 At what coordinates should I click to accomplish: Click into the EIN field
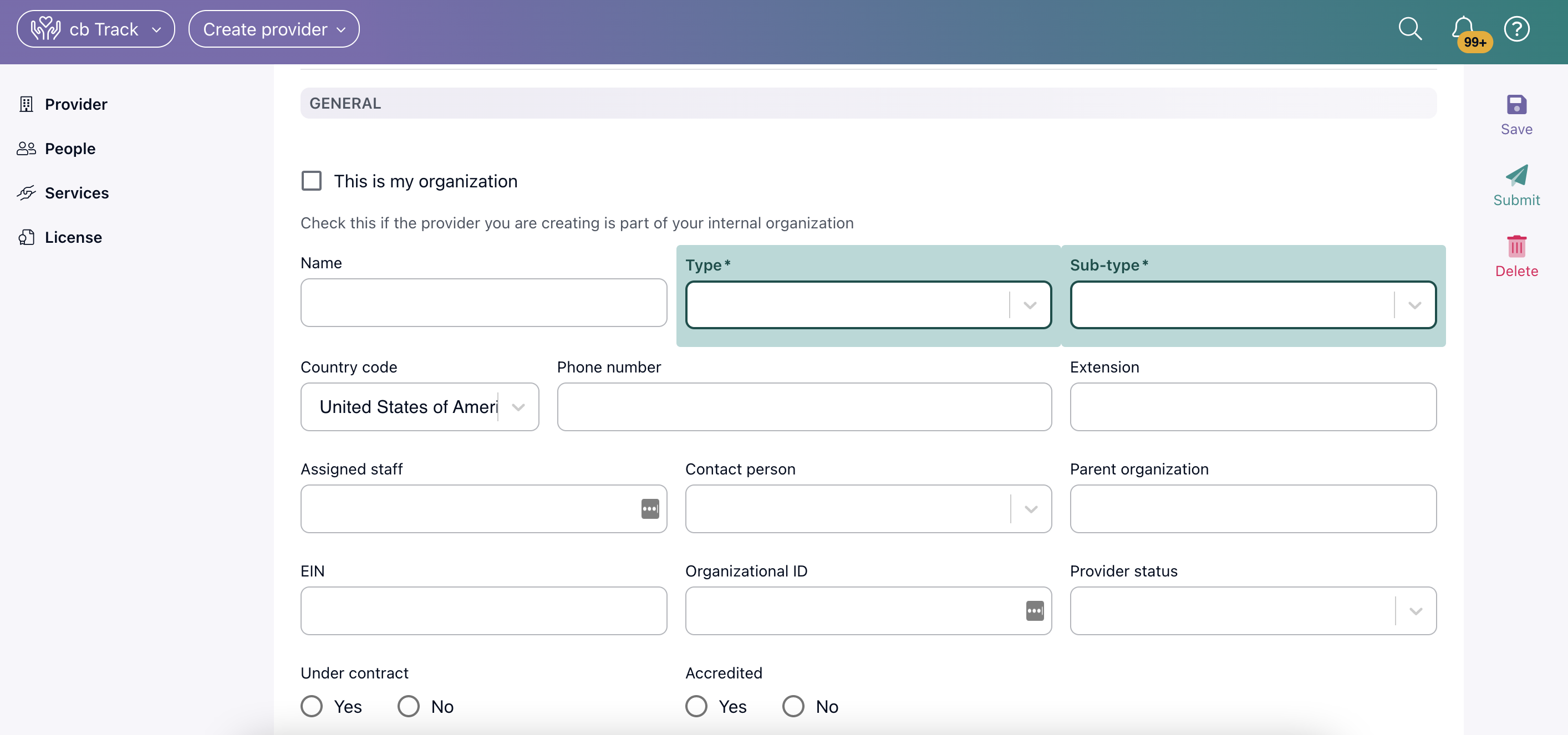pos(484,611)
